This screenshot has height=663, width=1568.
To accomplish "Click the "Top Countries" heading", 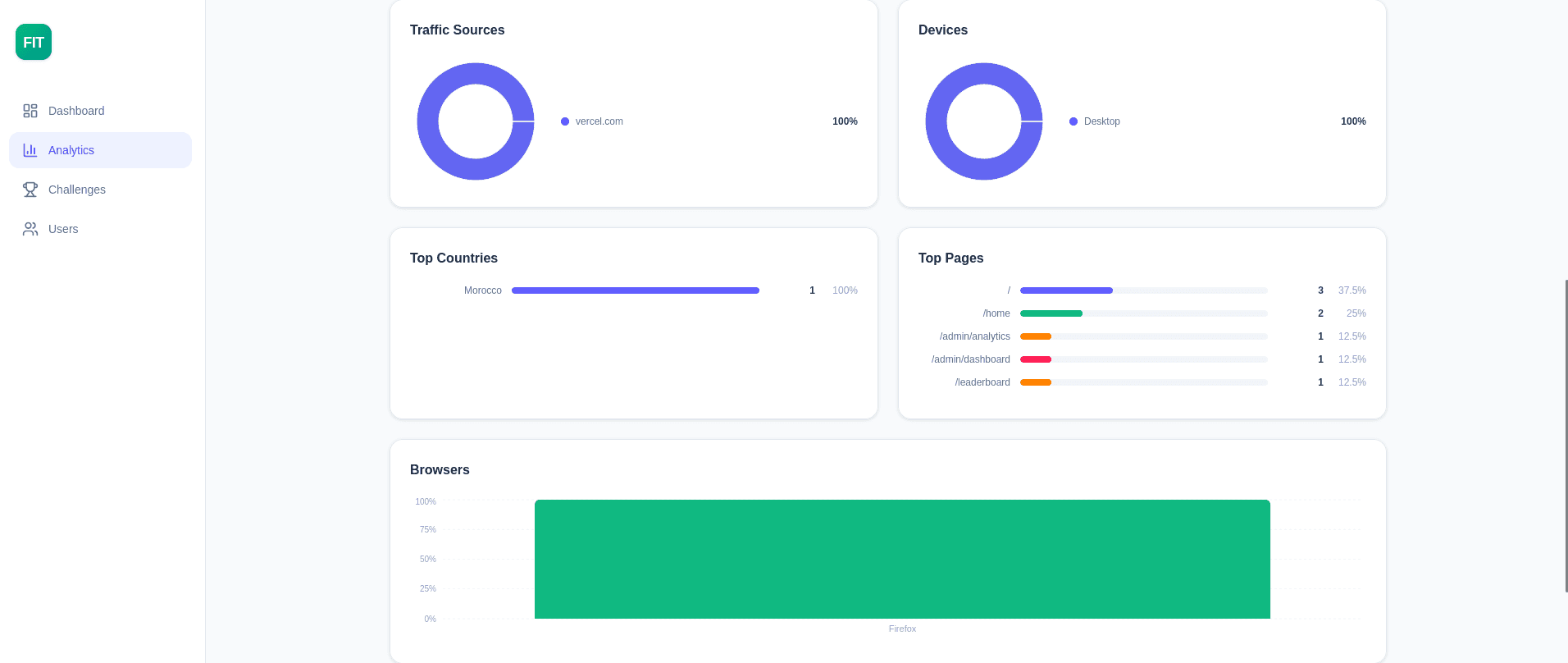I will 454,258.
